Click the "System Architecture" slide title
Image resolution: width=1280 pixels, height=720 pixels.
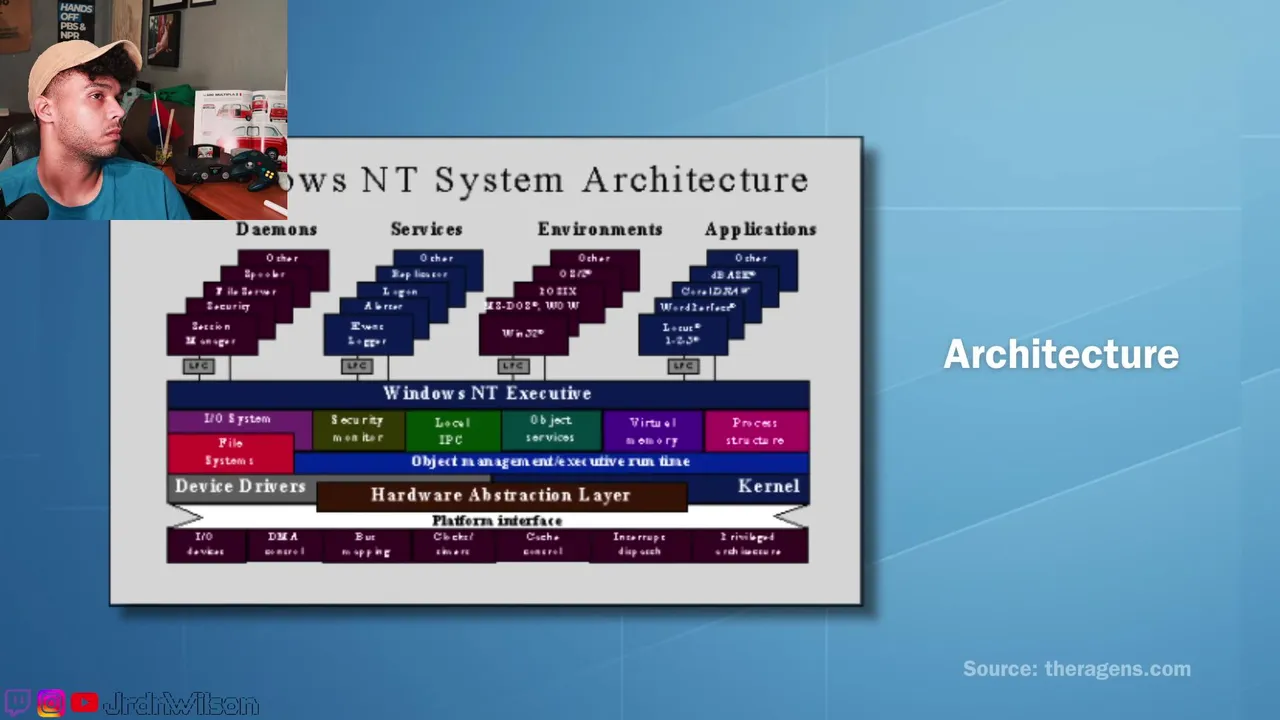622,180
